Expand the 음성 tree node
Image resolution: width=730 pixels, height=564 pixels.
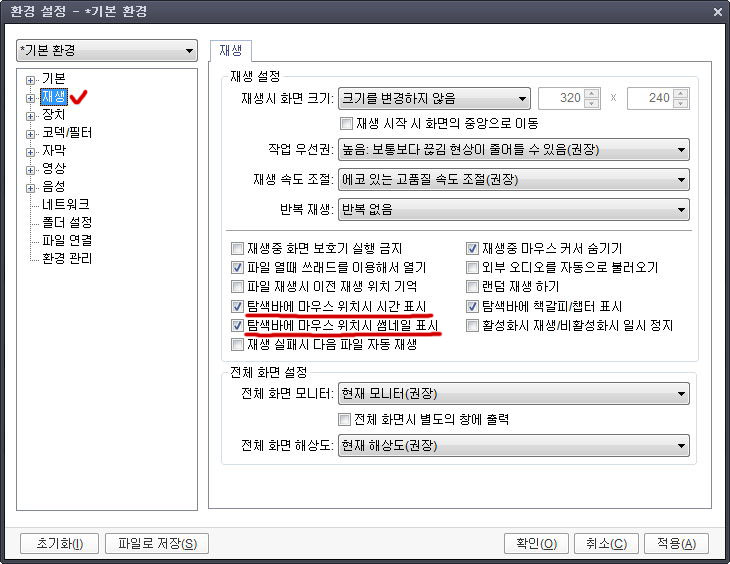tap(30, 188)
